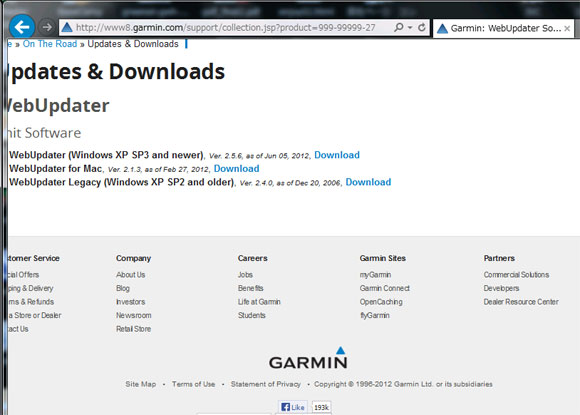Click the Garmin logo in footer
580x415 pixels.
[x=308, y=358]
